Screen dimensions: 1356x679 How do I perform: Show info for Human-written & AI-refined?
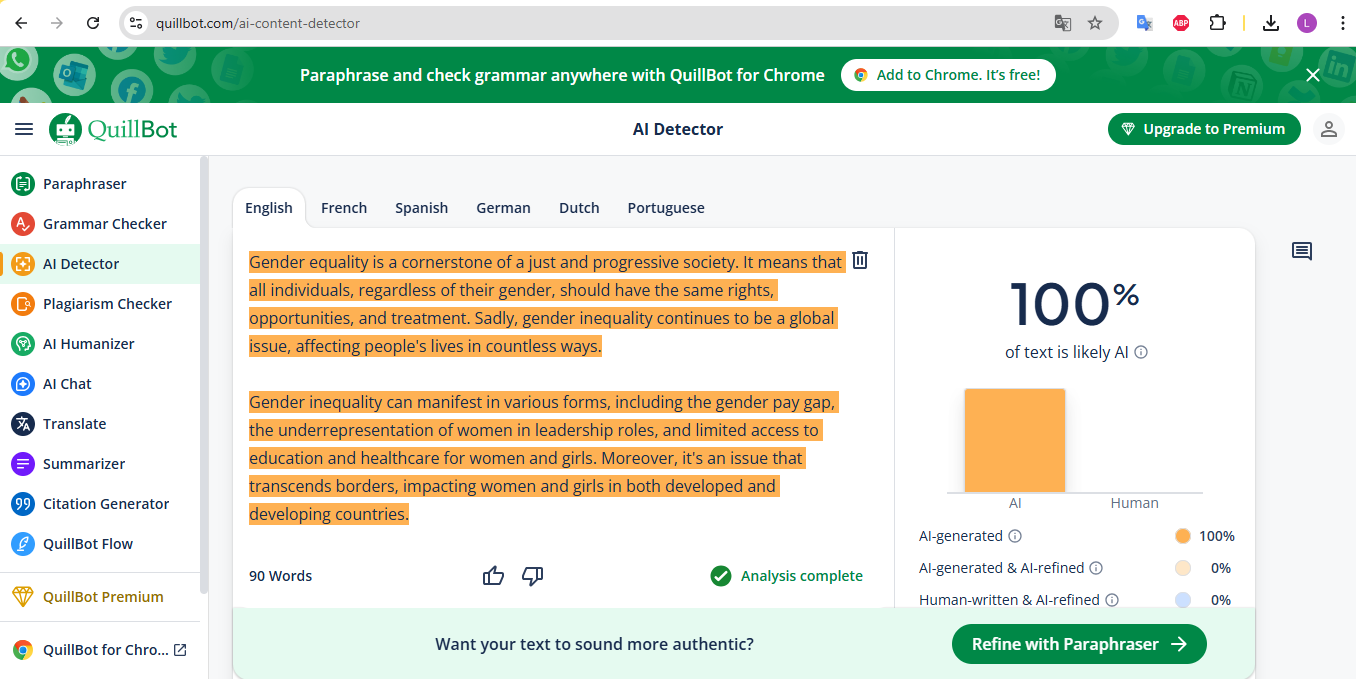(x=1111, y=600)
